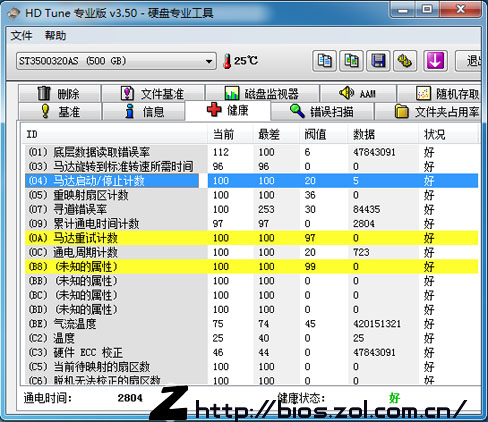
Task: Click the copy screenshot to clipboard icon
Action: 351,61
